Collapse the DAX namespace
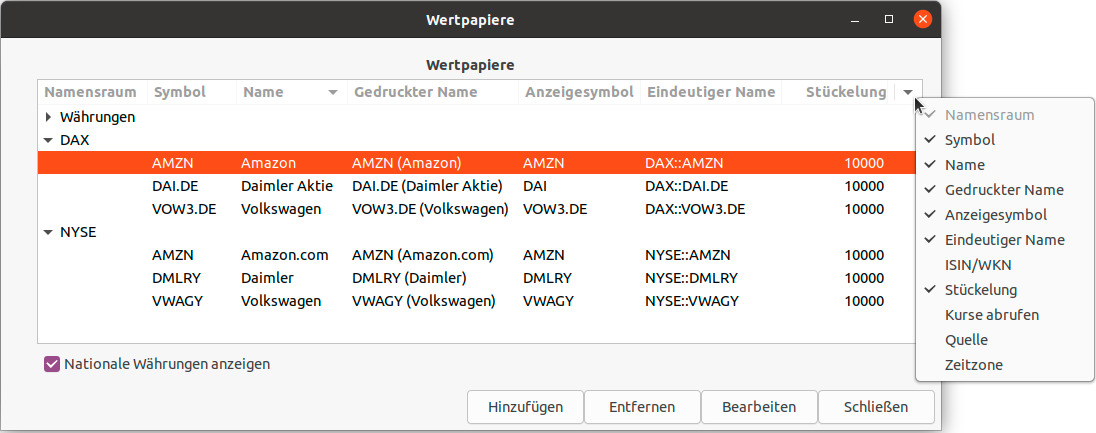The width and height of the screenshot is (1096, 433). coord(48,140)
